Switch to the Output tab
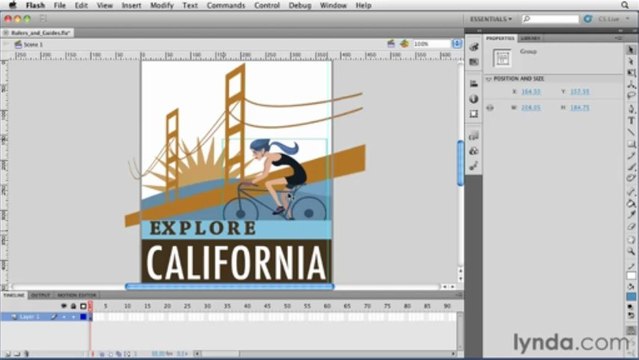The image size is (639, 360). (x=41, y=295)
